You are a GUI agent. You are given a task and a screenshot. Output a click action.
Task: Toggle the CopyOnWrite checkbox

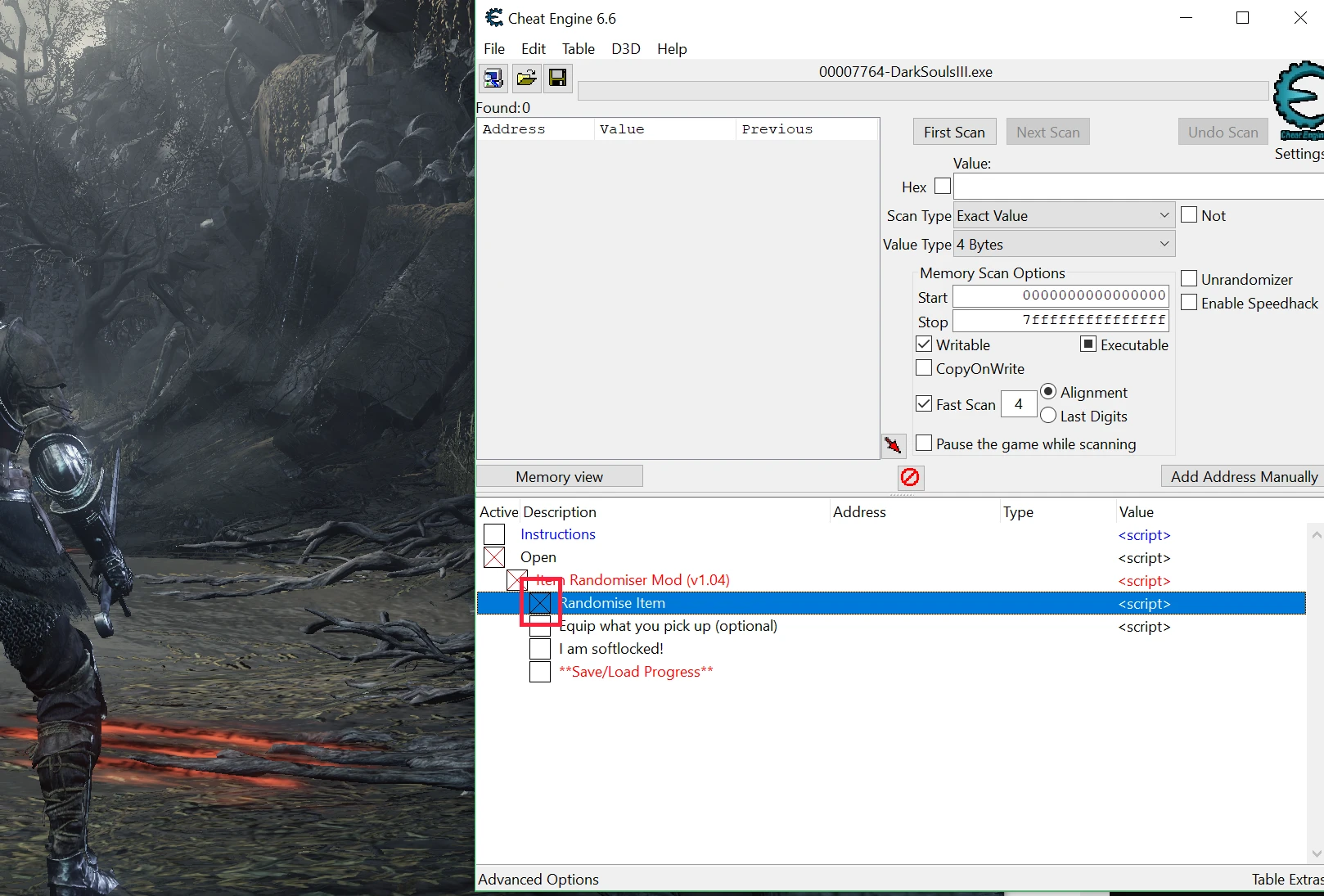[x=924, y=368]
